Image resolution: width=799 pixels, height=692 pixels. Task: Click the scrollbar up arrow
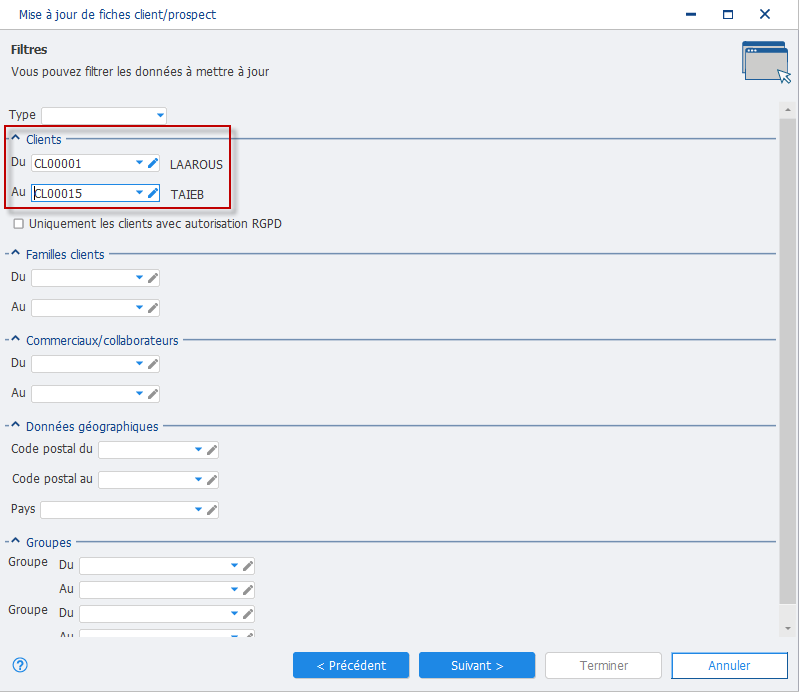787,110
